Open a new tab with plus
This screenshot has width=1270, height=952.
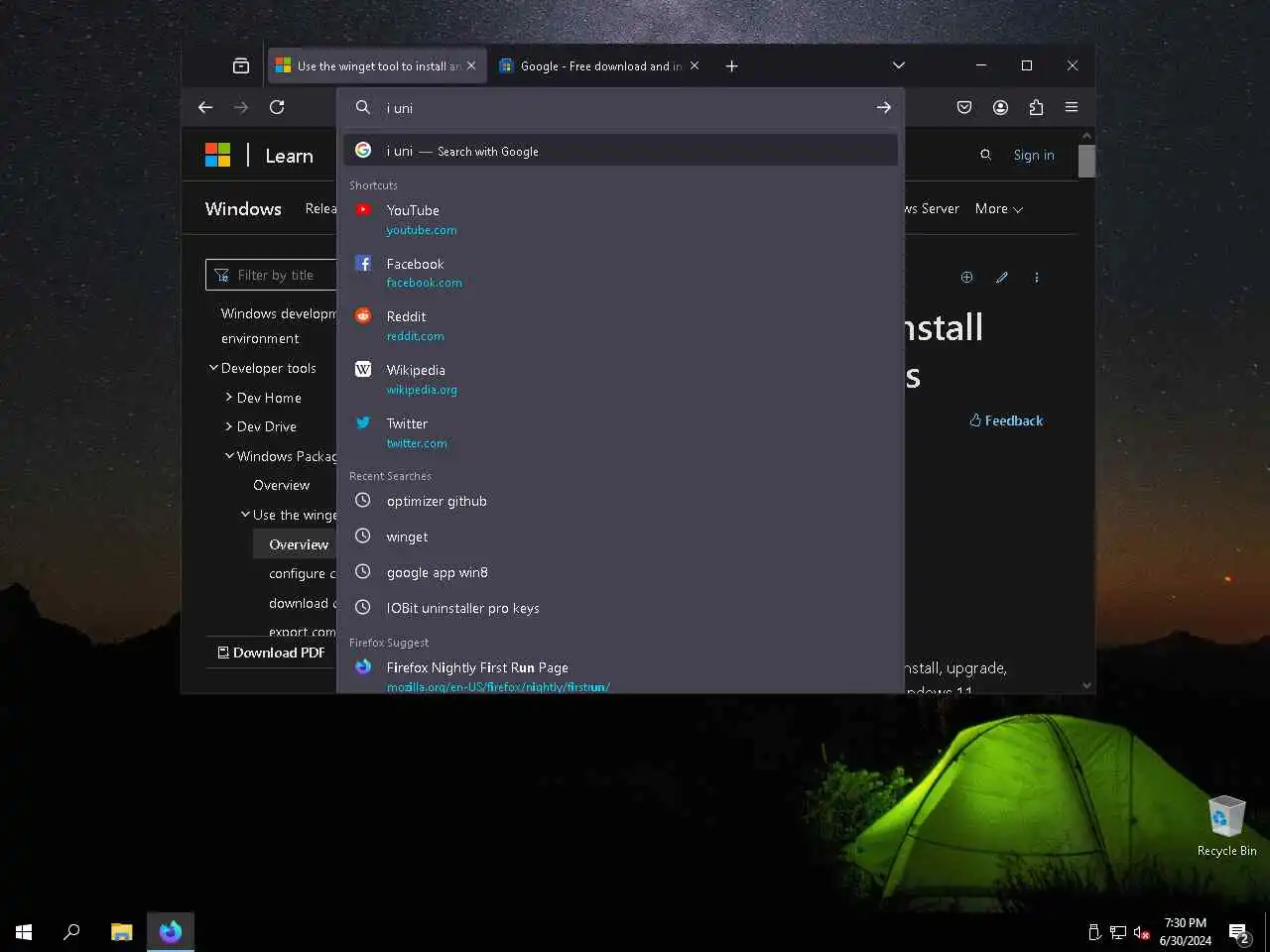coord(731,65)
